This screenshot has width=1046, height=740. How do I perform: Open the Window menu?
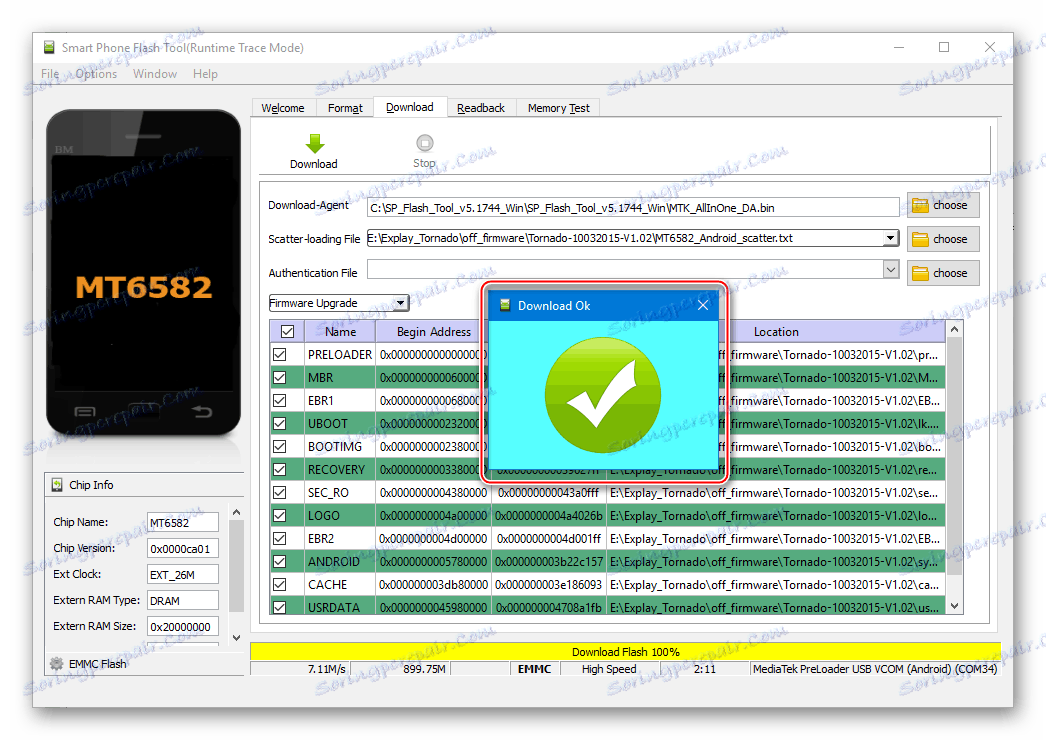(x=155, y=74)
